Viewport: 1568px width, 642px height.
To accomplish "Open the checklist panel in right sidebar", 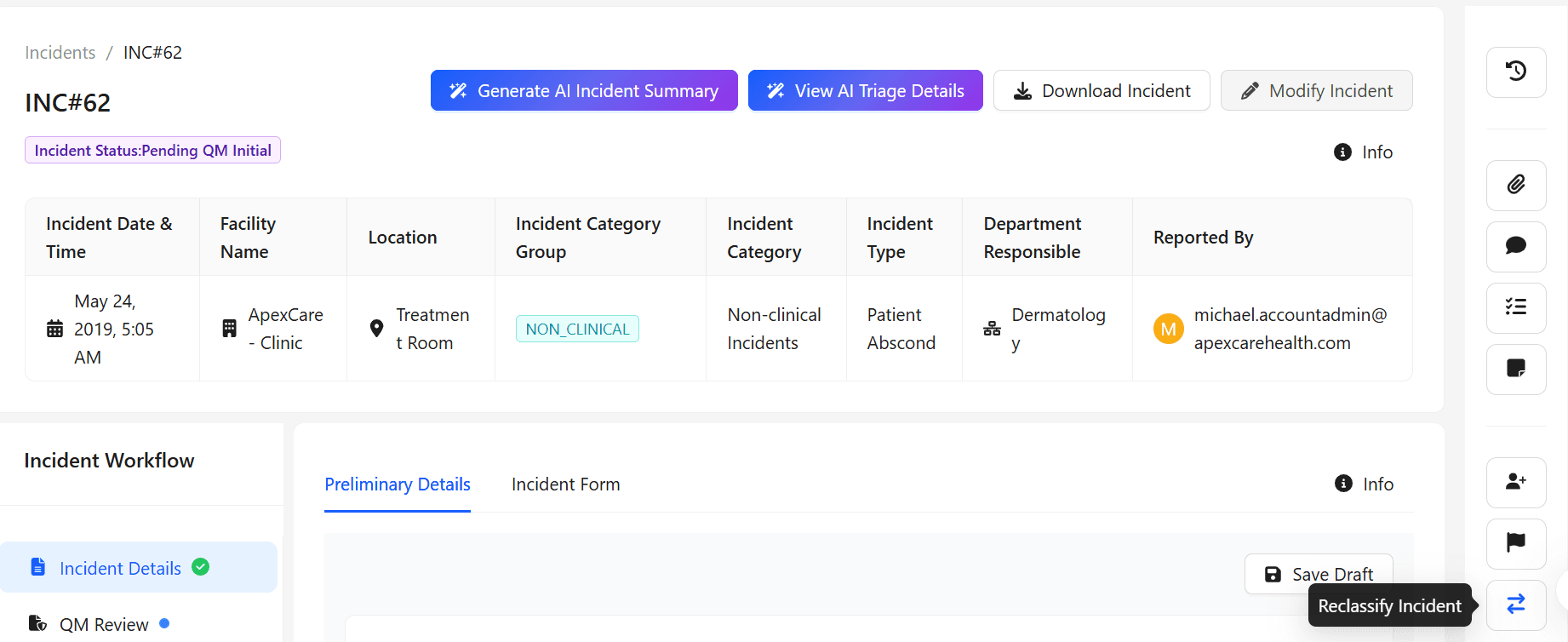I will (x=1516, y=308).
